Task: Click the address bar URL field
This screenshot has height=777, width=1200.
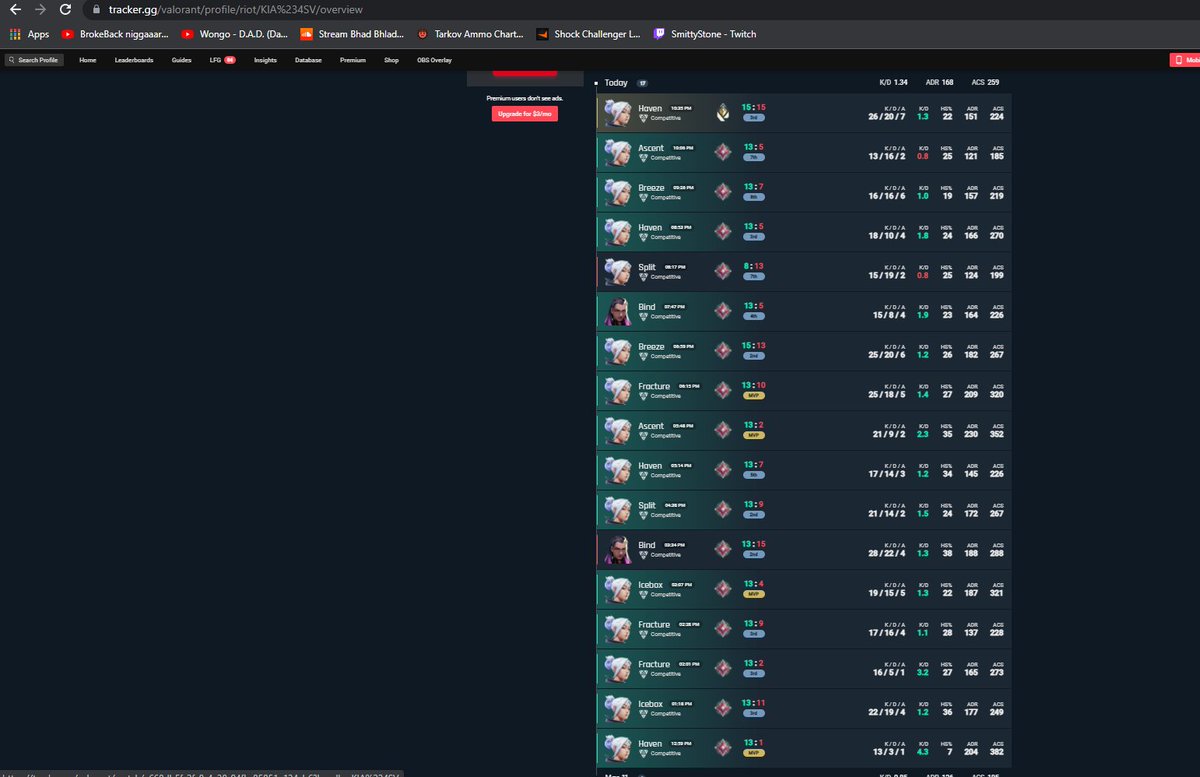Action: pyautogui.click(x=250, y=9)
